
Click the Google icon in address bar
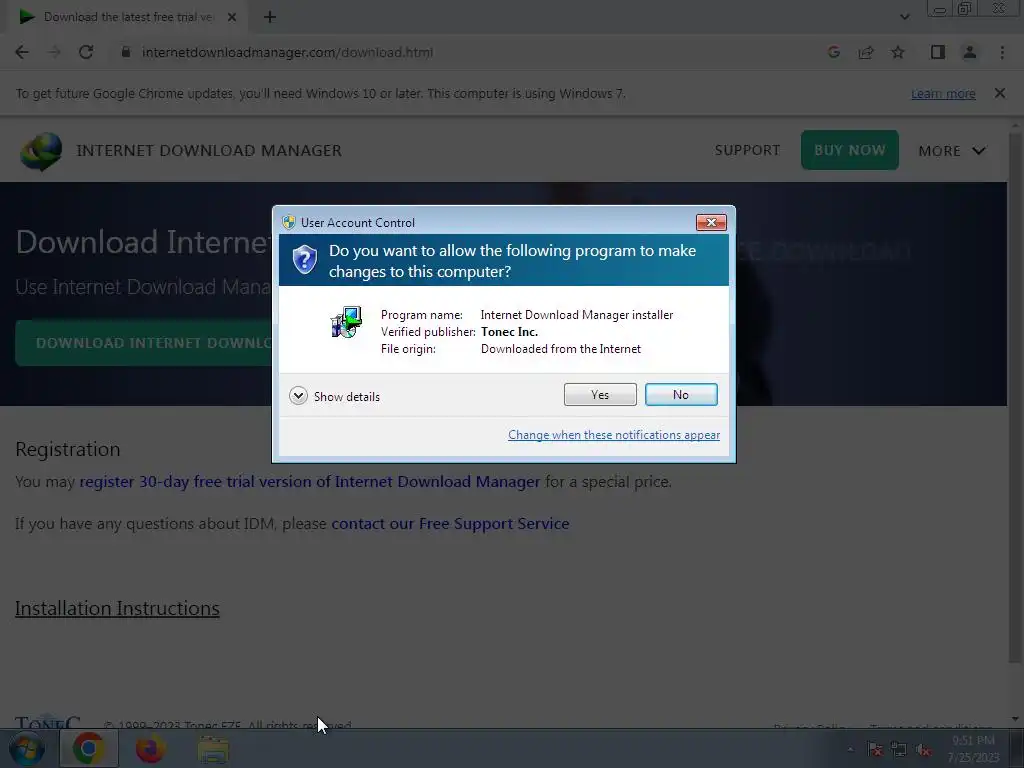tap(833, 52)
